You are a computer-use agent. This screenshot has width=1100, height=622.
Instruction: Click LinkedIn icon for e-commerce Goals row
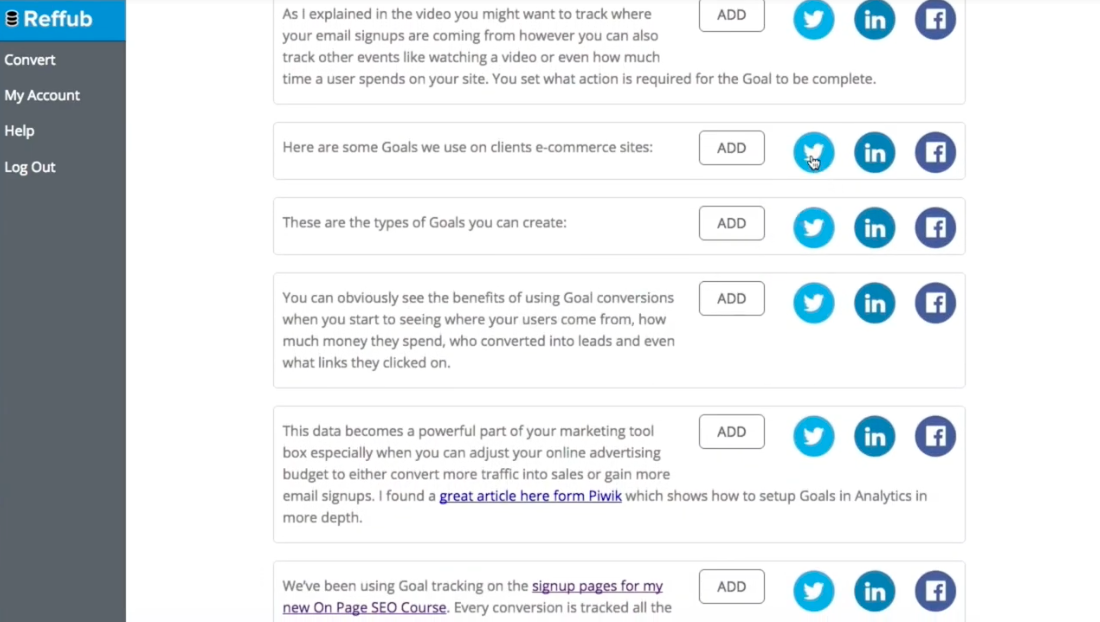(874, 152)
